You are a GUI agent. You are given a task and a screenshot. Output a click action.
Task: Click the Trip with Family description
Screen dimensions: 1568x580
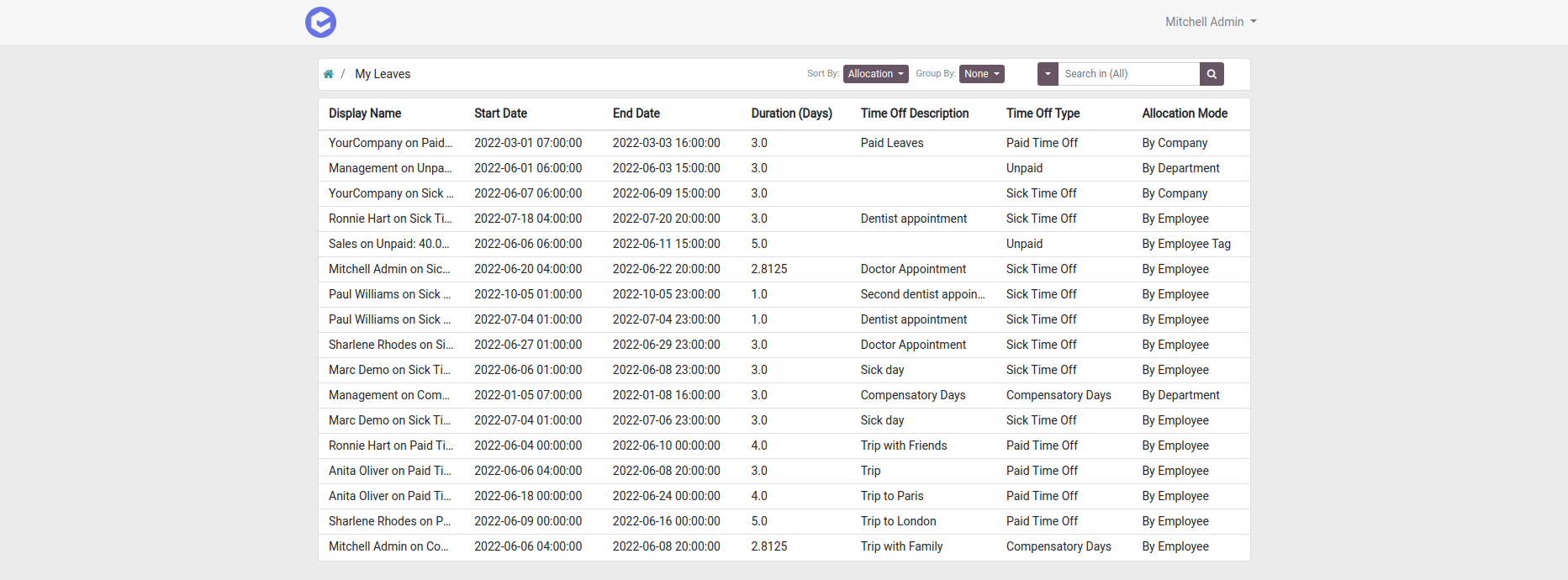click(902, 546)
